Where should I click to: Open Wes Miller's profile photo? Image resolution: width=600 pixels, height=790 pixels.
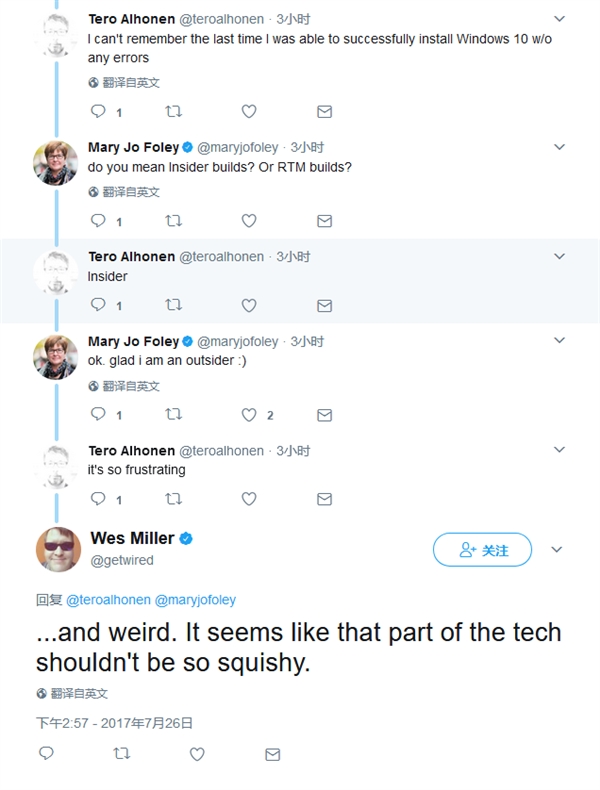(58, 549)
